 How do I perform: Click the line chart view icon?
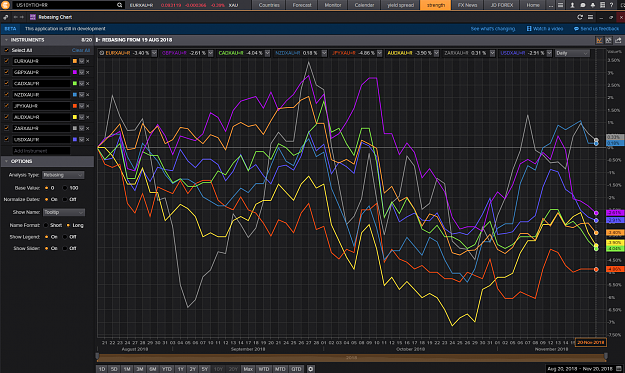pyautogui.click(x=599, y=40)
